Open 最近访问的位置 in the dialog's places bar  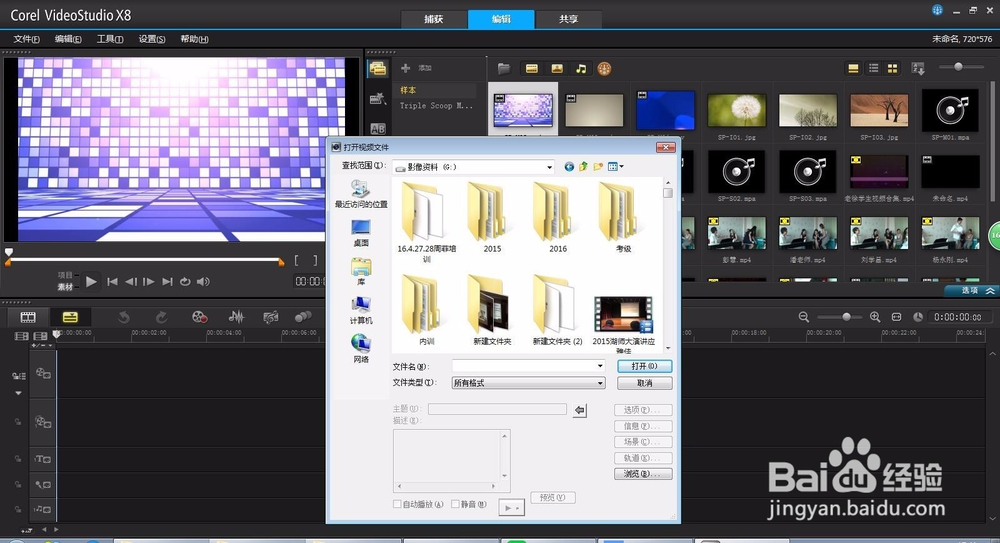pos(361,194)
